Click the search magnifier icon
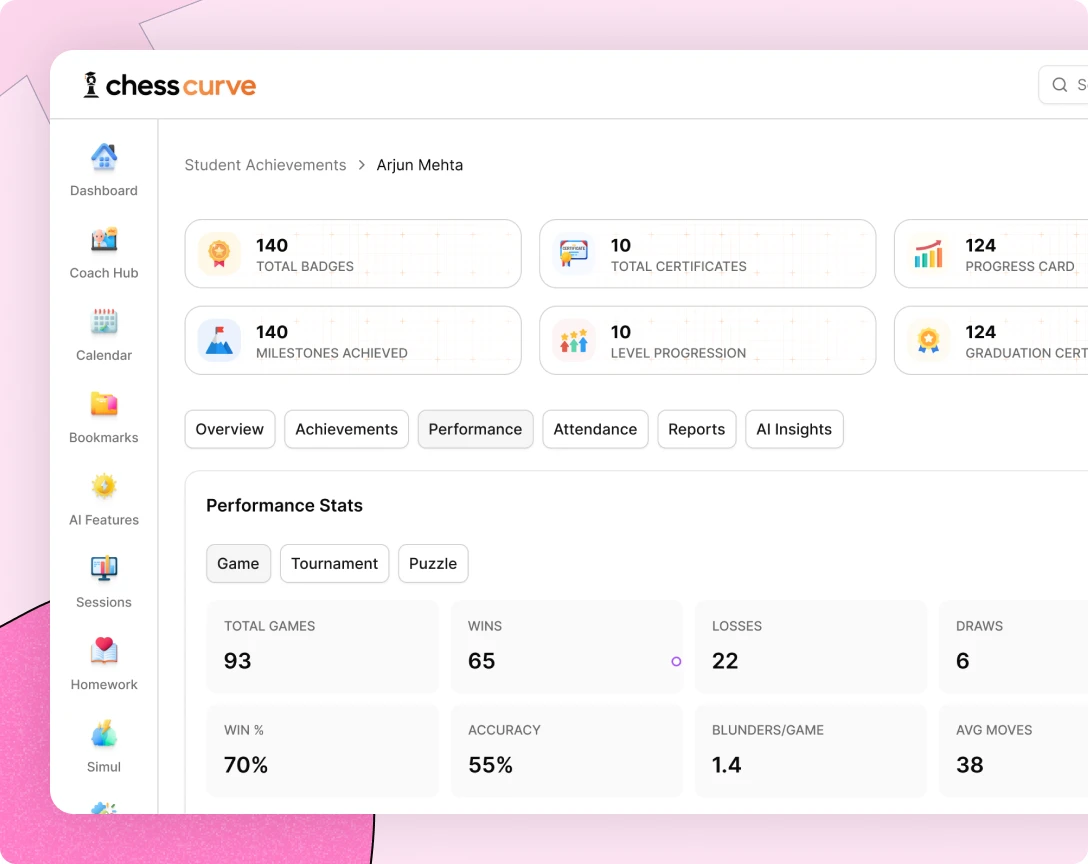This screenshot has height=864, width=1088. 1060,85
